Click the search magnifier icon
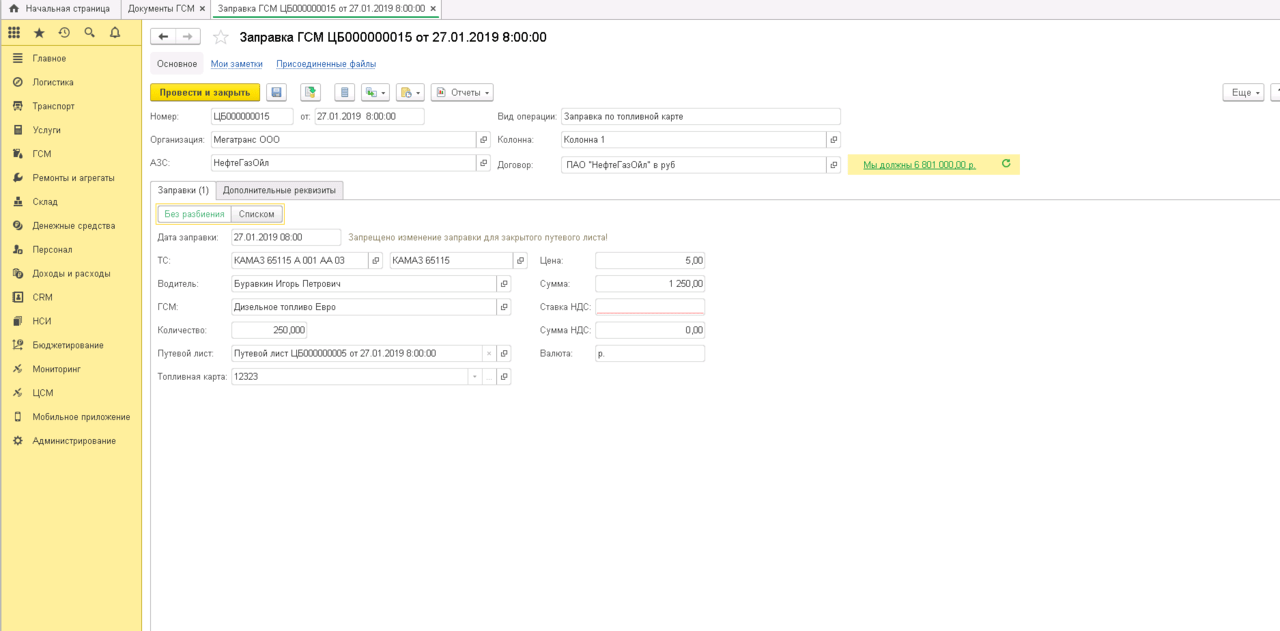 click(90, 33)
